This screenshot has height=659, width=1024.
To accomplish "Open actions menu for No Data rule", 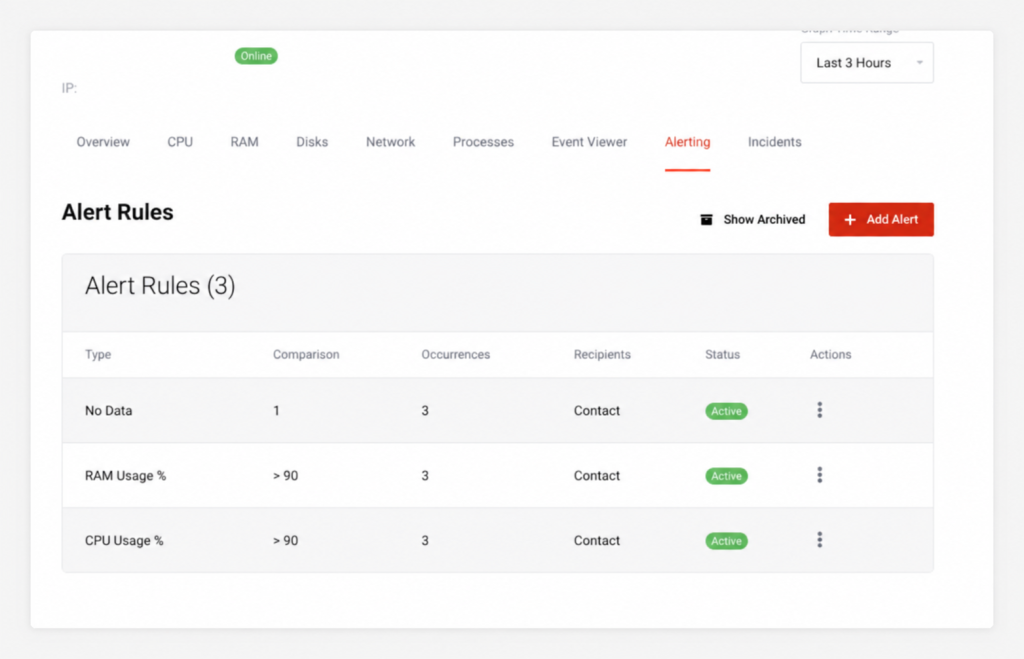I will tap(820, 410).
